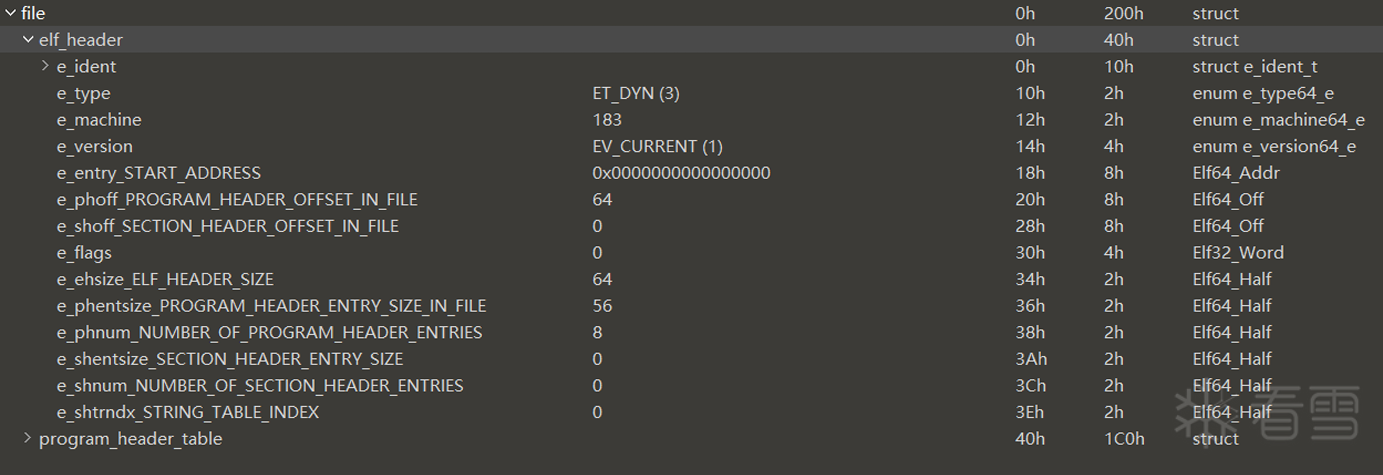Select the e_shtrndx_STRING_TABLE_INDEX row
Image resolution: width=1383 pixels, height=475 pixels.
tap(188, 412)
